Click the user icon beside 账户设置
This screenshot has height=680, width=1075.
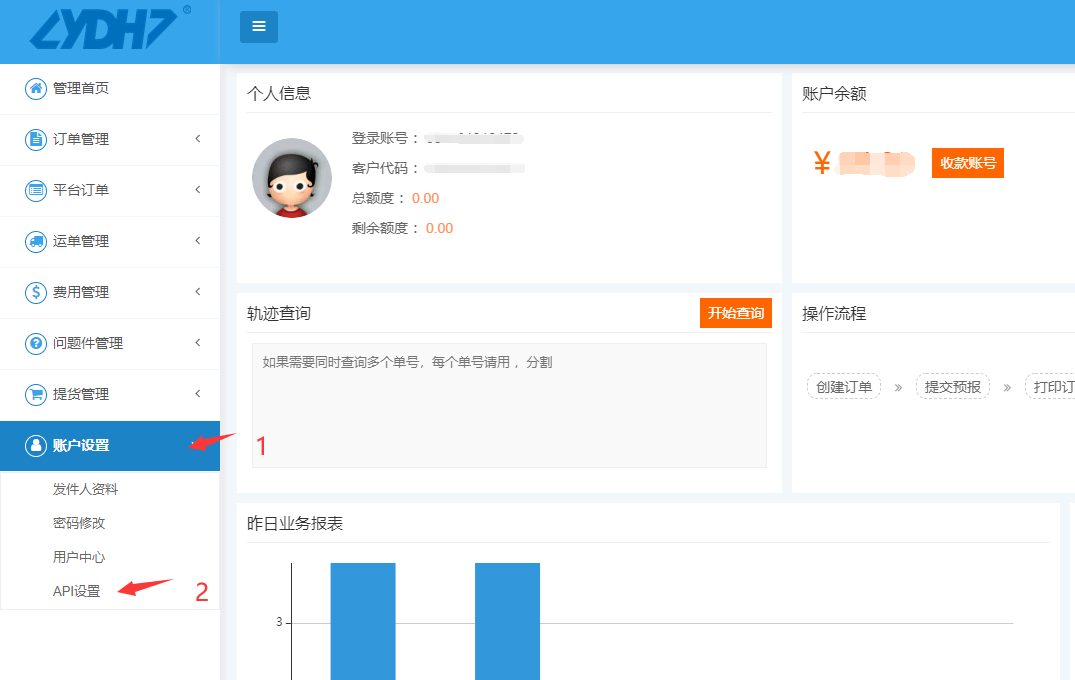36,446
